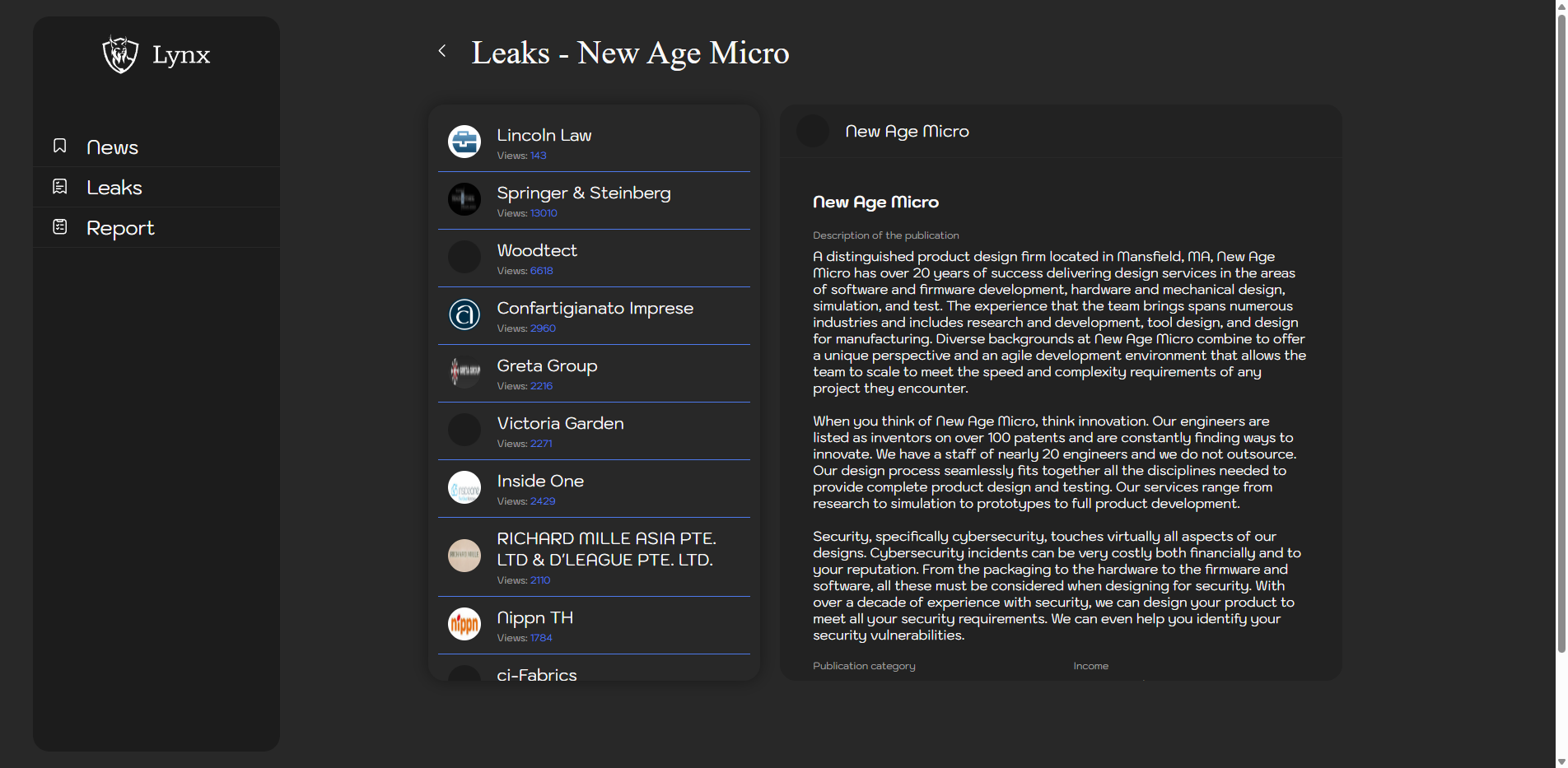Open the News menu item
This screenshot has width=1568, height=768.
[x=113, y=147]
